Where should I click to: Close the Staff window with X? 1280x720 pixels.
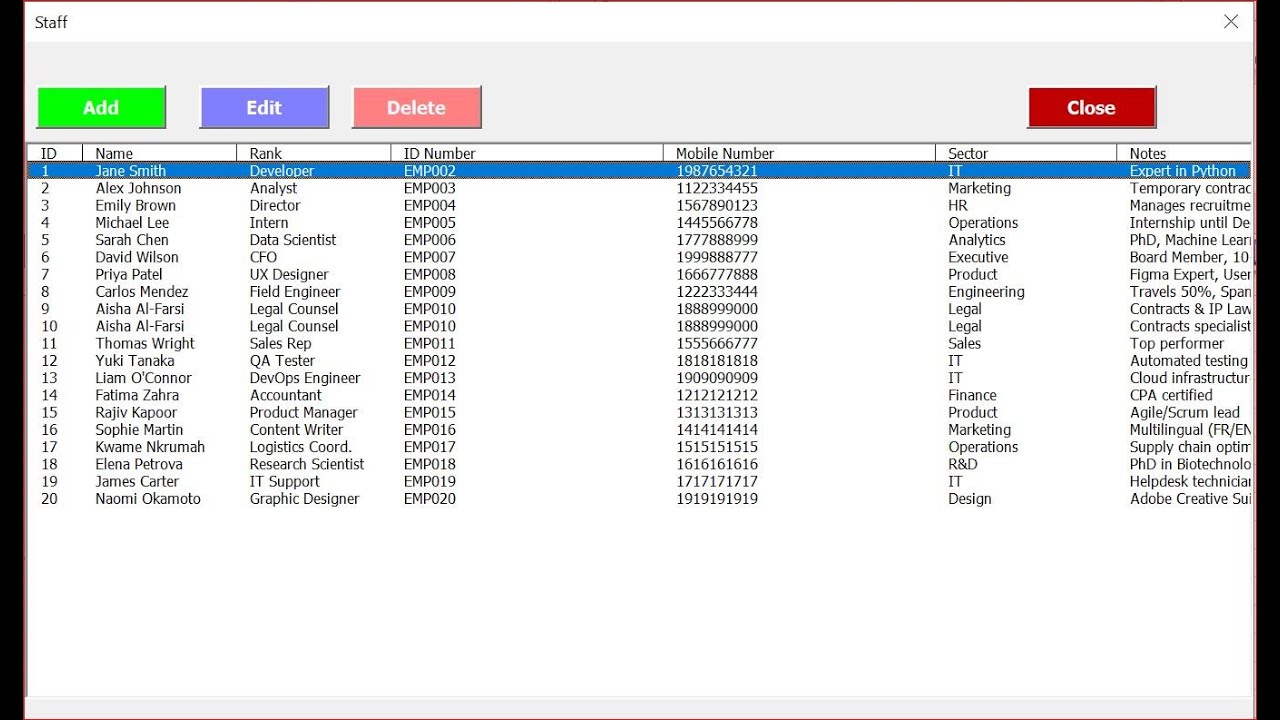[1231, 21]
